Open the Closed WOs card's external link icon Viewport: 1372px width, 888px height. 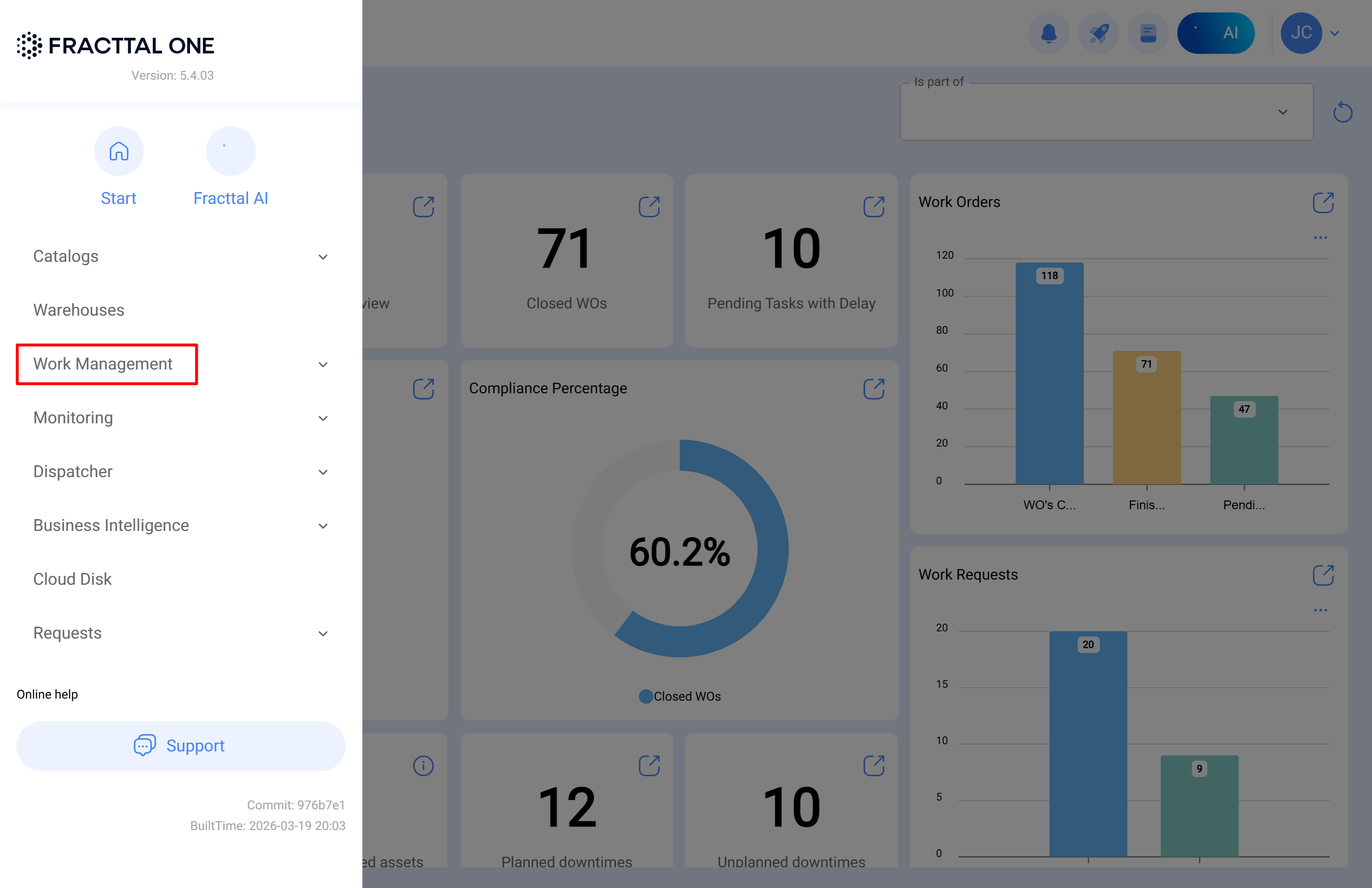pos(649,207)
